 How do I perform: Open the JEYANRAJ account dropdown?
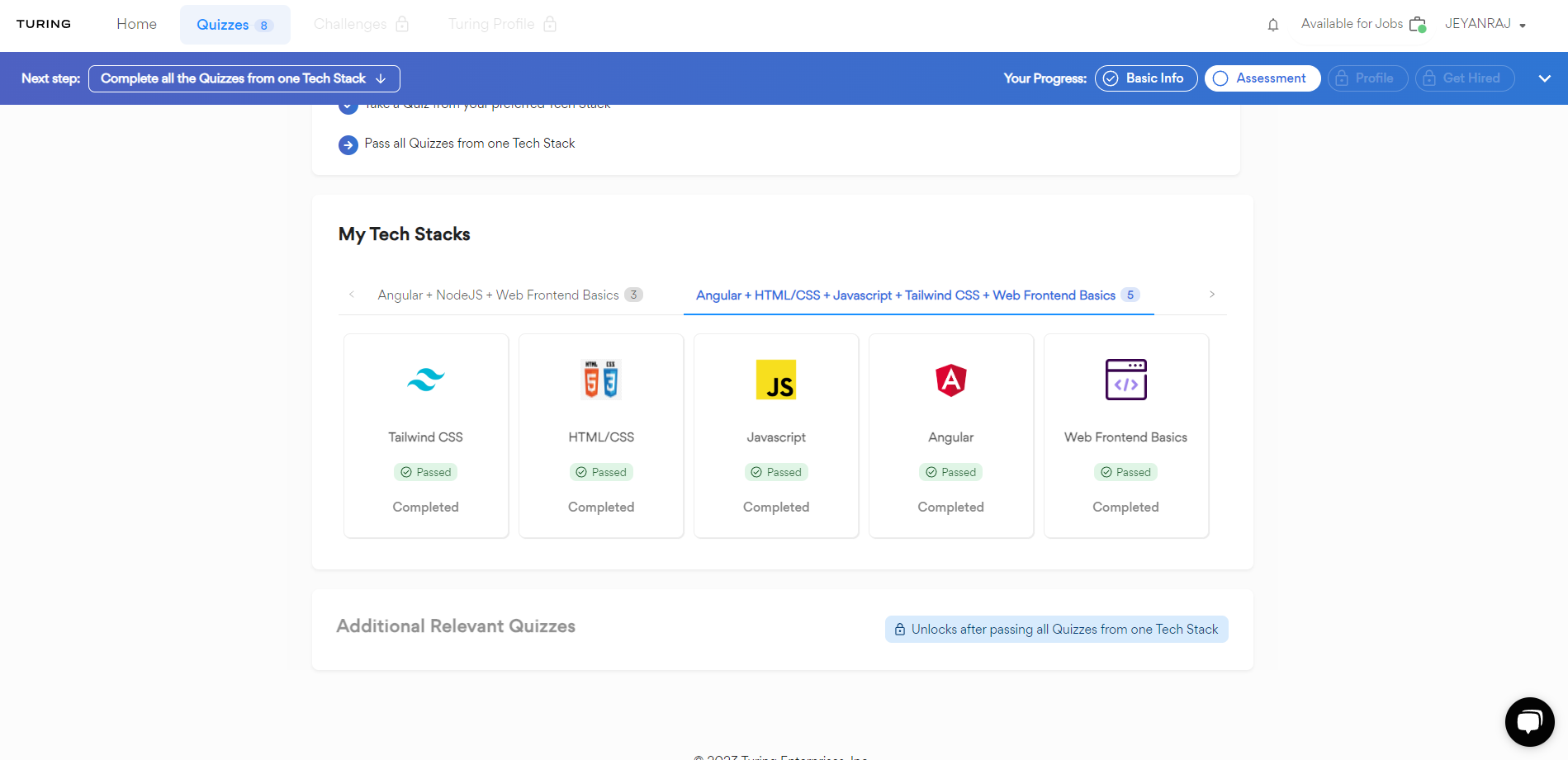1485,24
